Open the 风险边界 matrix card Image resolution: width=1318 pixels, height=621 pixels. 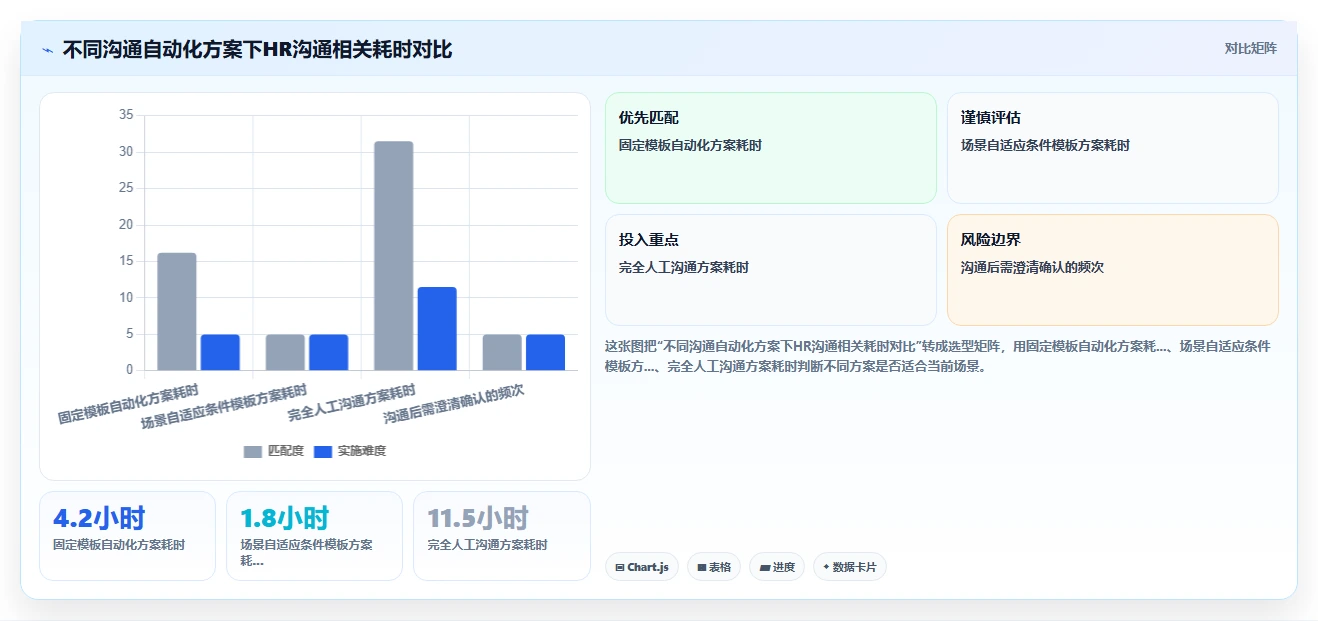1113,270
